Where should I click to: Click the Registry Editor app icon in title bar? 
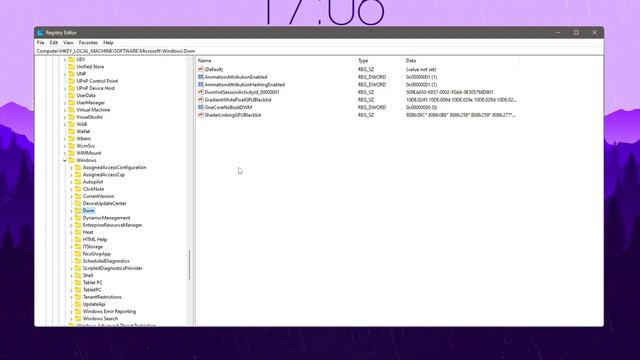(x=40, y=33)
